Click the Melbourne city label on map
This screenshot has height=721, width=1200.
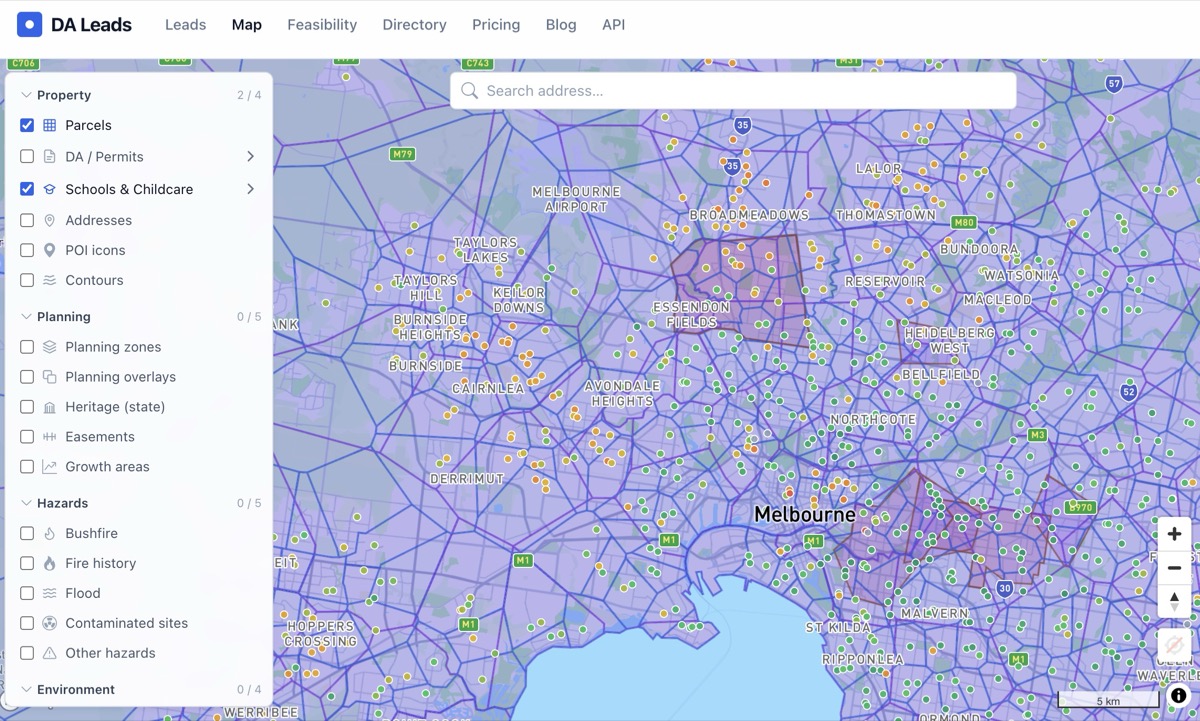(804, 514)
